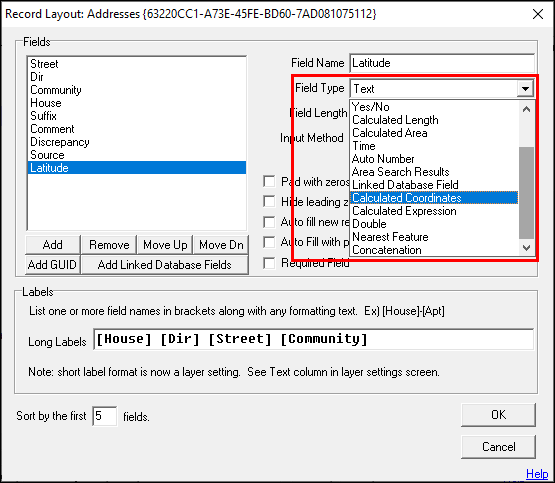Open the Help link
555x483 pixels.
pos(537,473)
